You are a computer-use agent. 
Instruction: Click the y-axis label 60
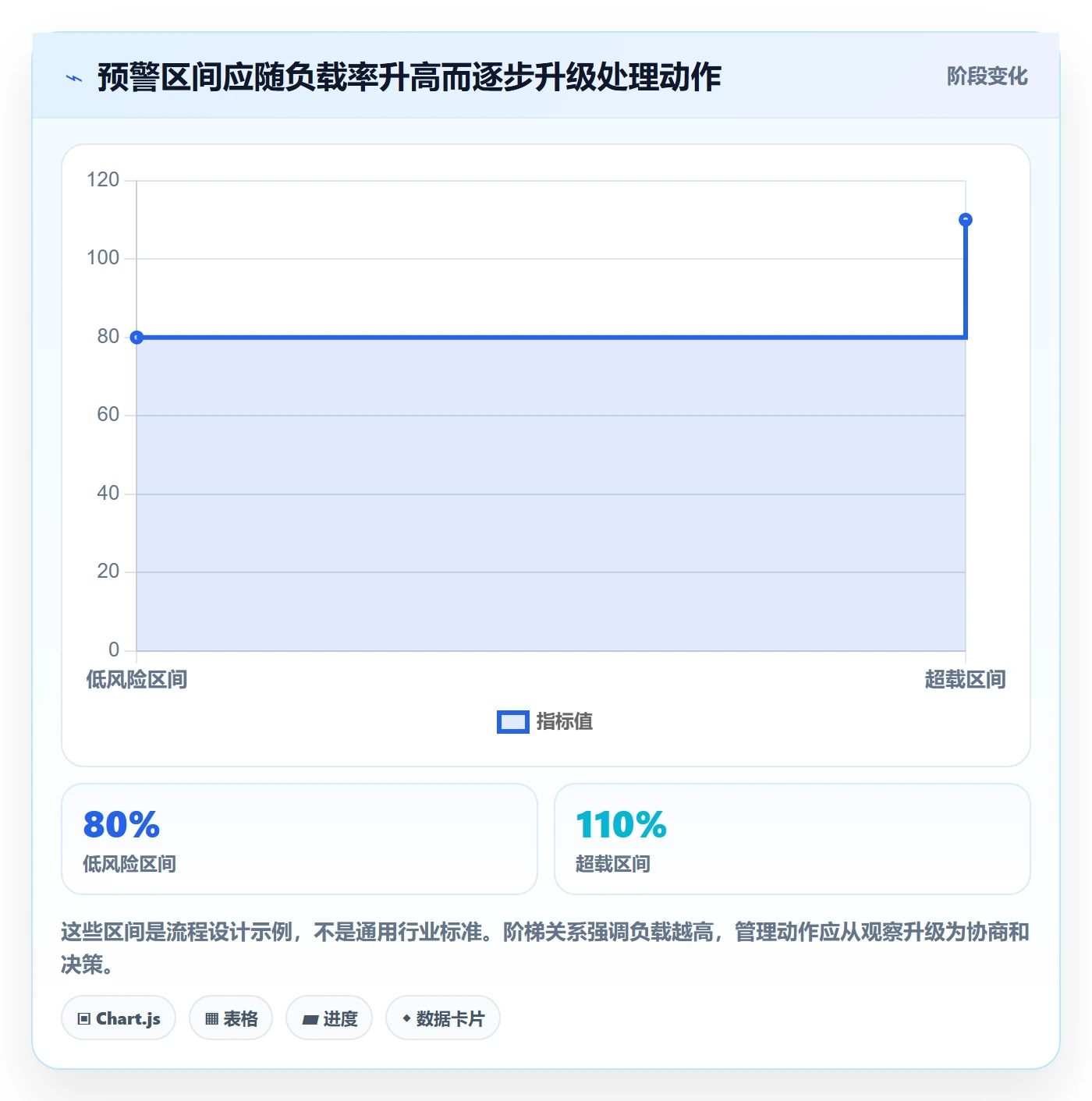108,415
